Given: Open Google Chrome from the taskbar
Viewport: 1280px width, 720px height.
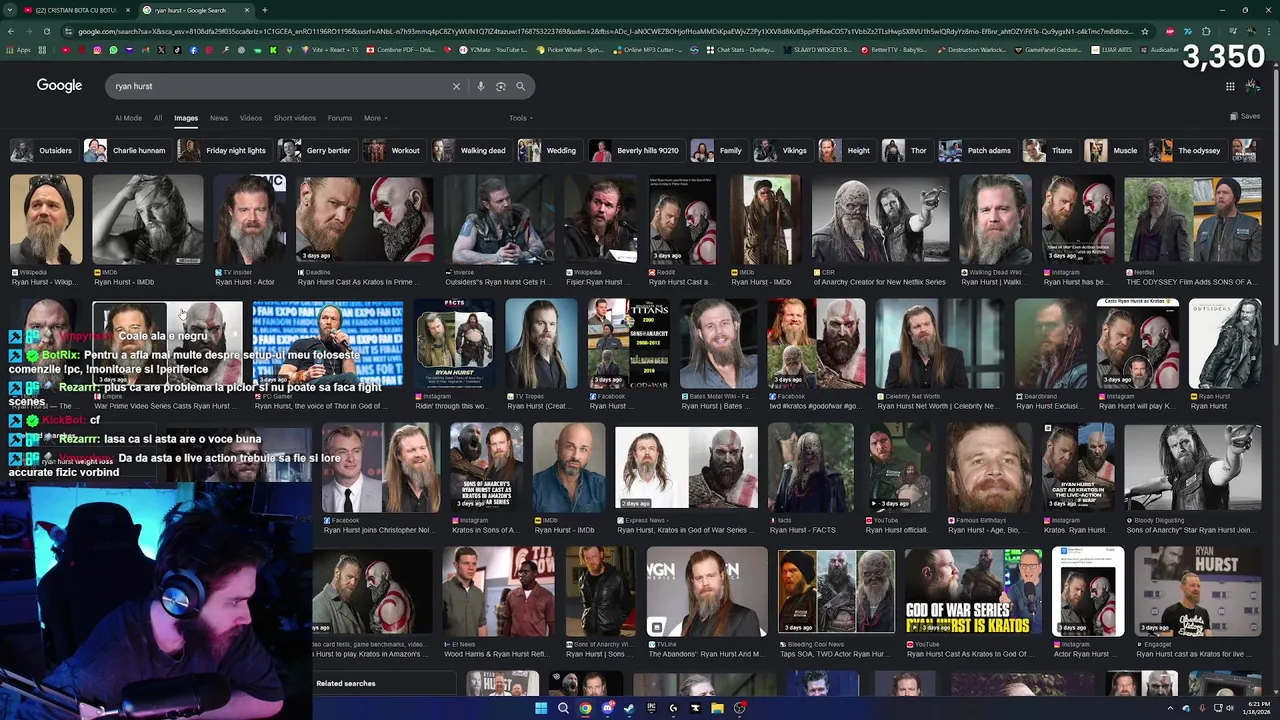Looking at the screenshot, I should (585, 708).
